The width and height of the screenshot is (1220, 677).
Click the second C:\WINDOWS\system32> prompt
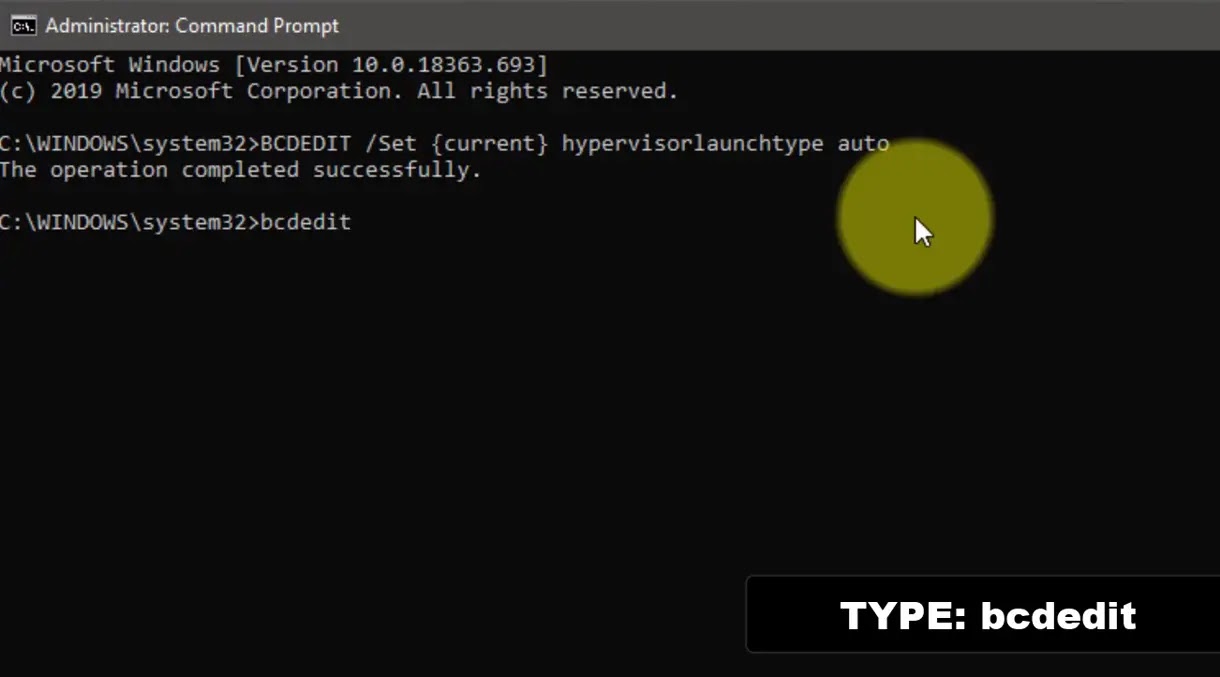click(x=128, y=222)
